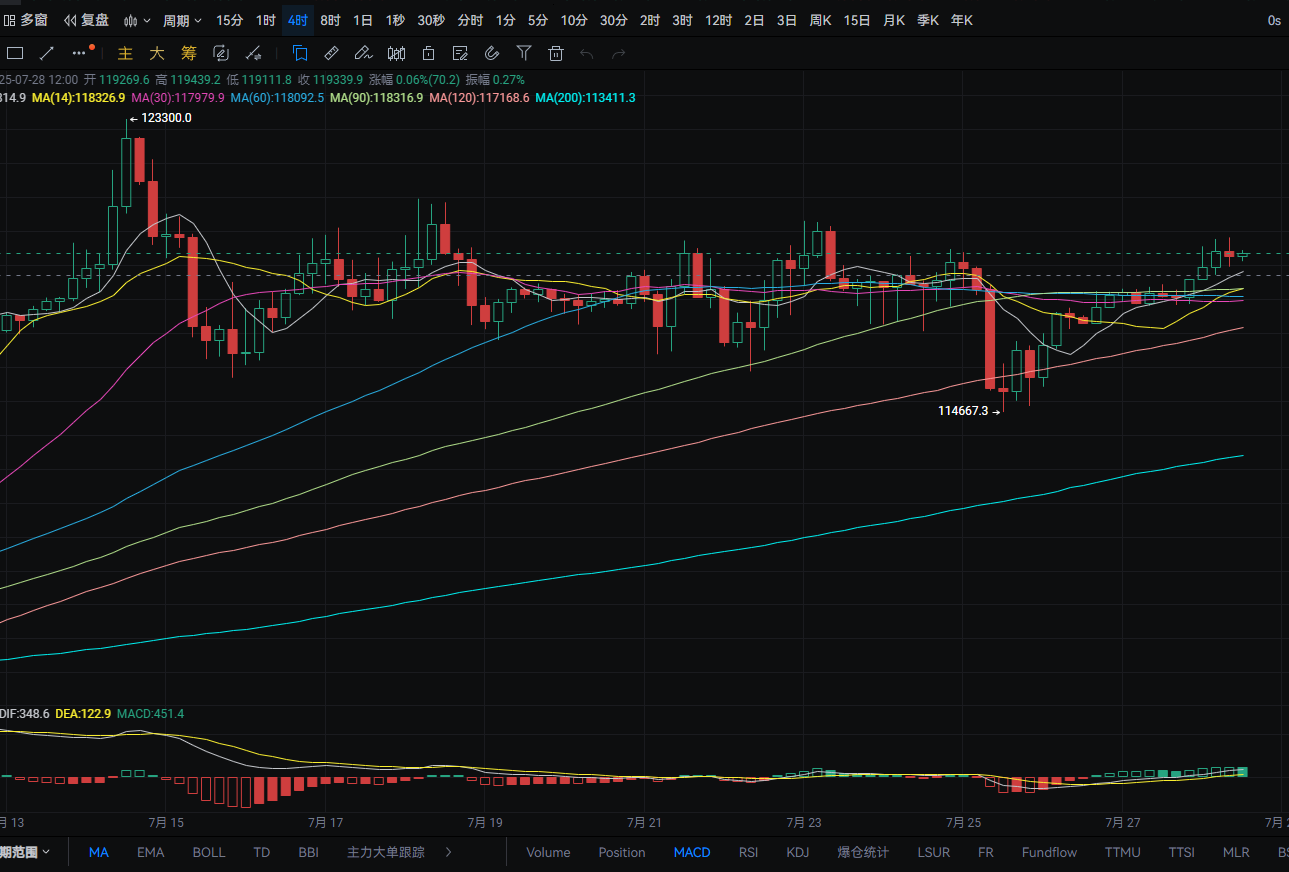Switch timeframe to 1日

363,20
